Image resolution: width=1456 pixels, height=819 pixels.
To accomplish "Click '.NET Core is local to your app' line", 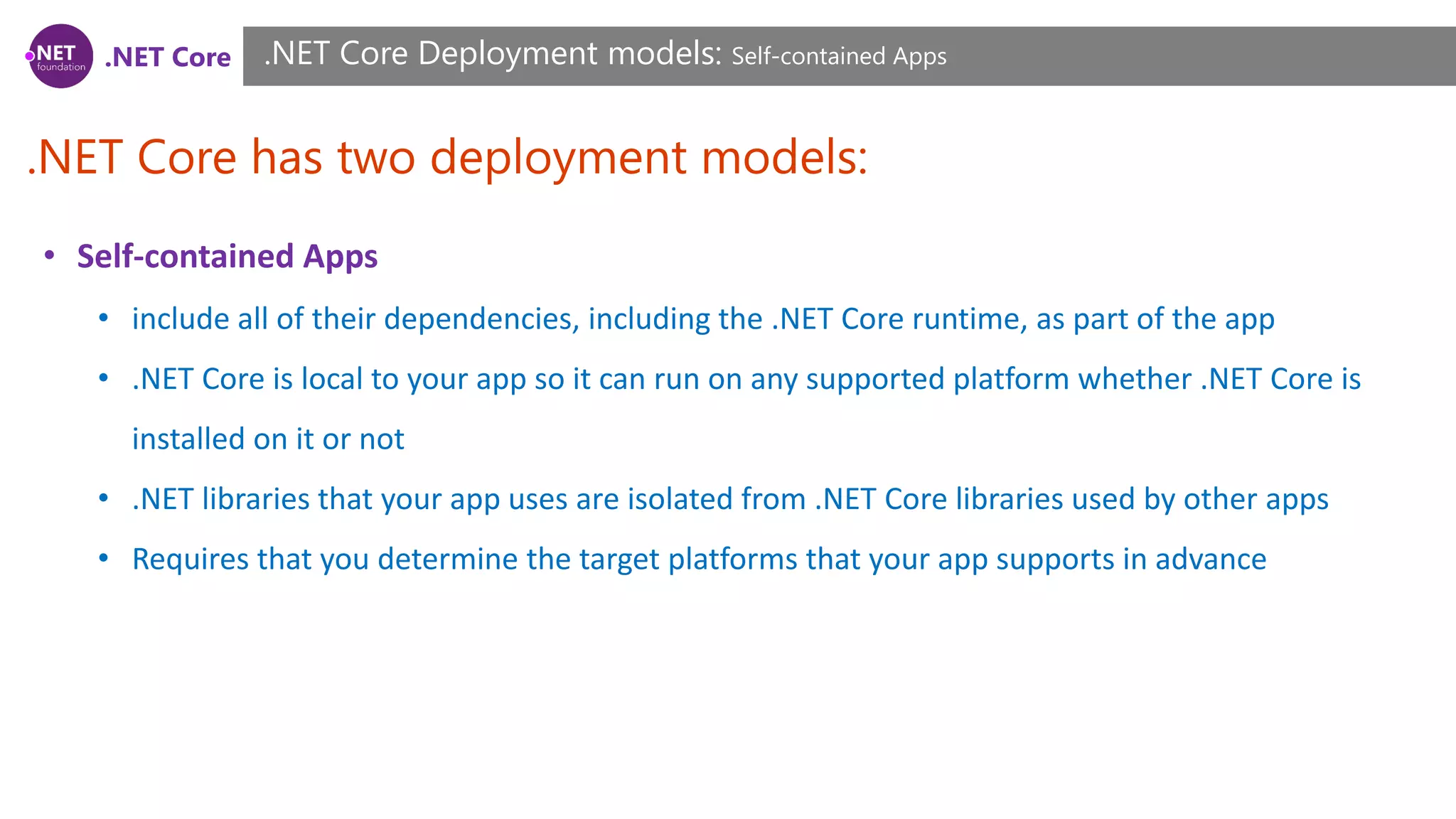I will 746,379.
